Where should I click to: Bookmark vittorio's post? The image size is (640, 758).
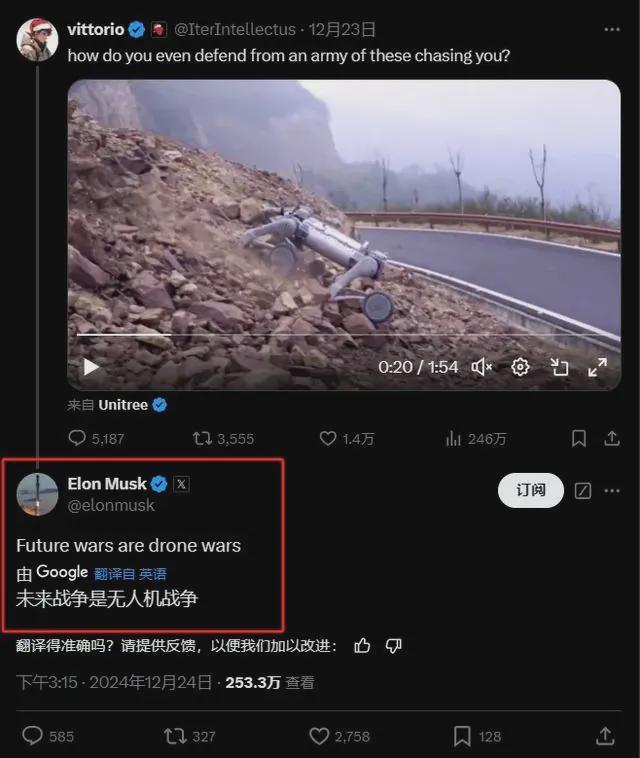click(x=579, y=438)
